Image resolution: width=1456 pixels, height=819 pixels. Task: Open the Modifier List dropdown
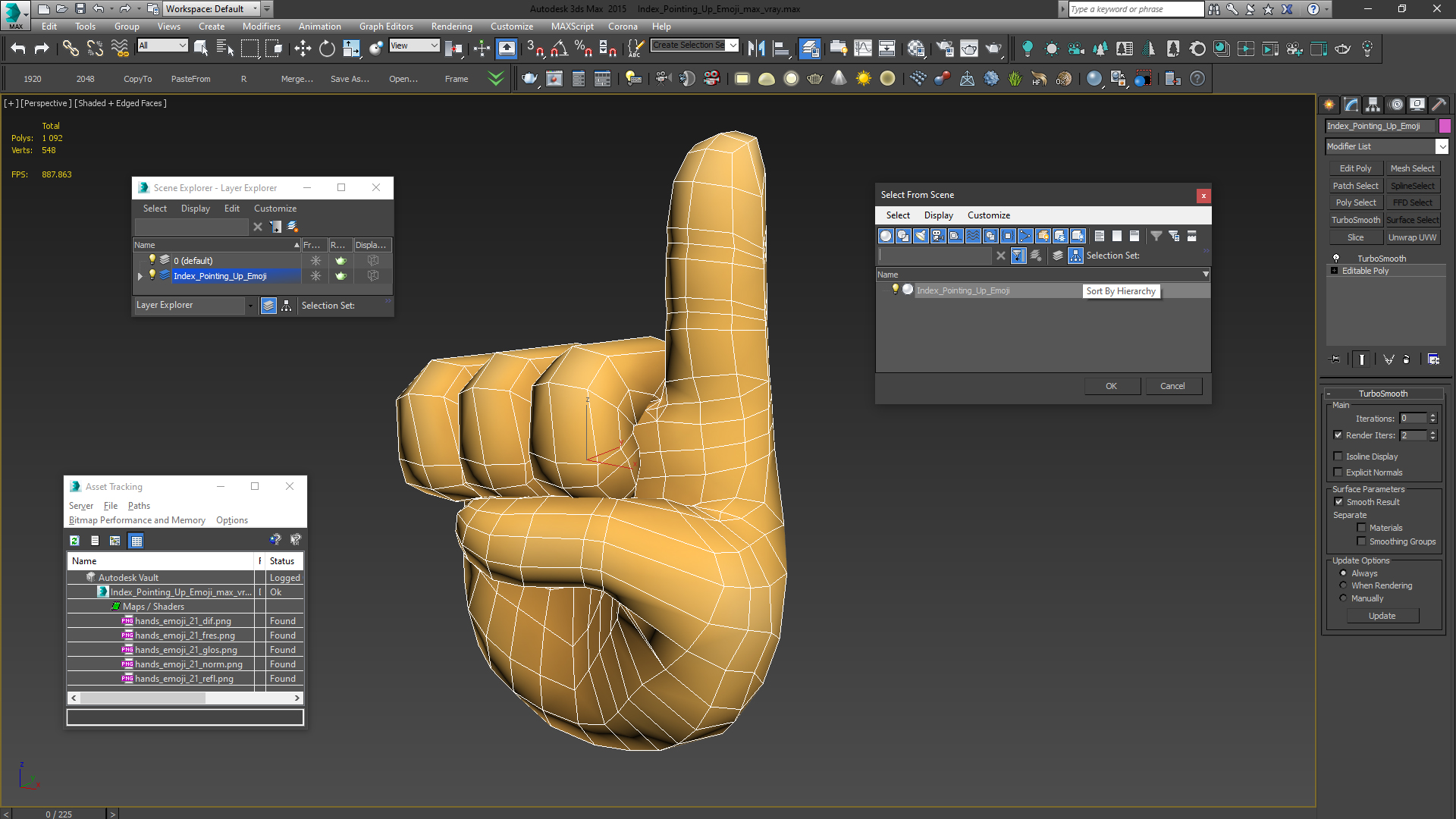(1442, 146)
